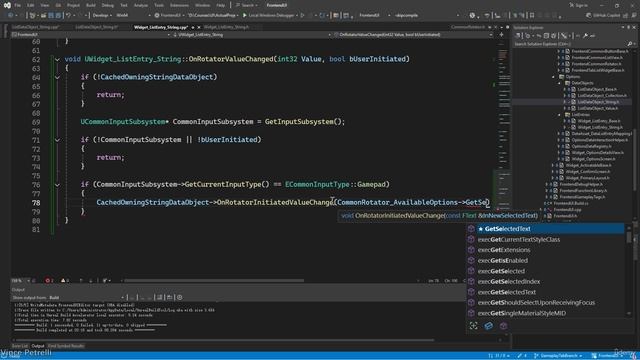
Task: Select execGetSelected completion item
Action: tap(545, 271)
